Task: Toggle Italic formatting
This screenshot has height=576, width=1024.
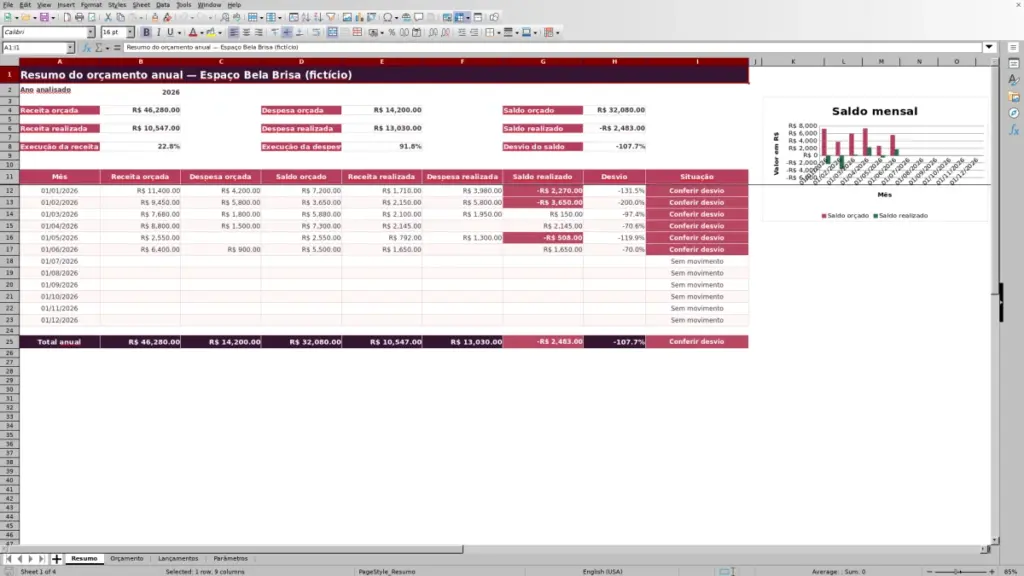Action: 158,33
